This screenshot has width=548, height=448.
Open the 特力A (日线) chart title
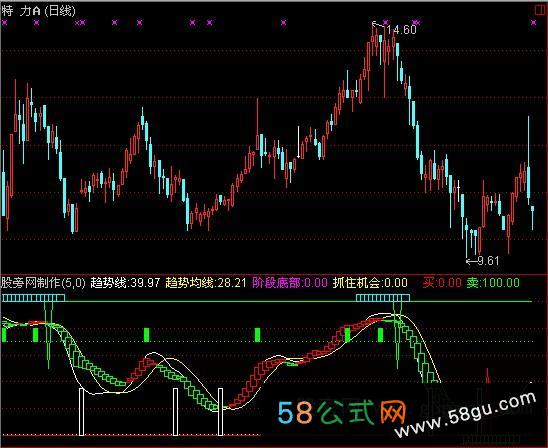(38, 11)
